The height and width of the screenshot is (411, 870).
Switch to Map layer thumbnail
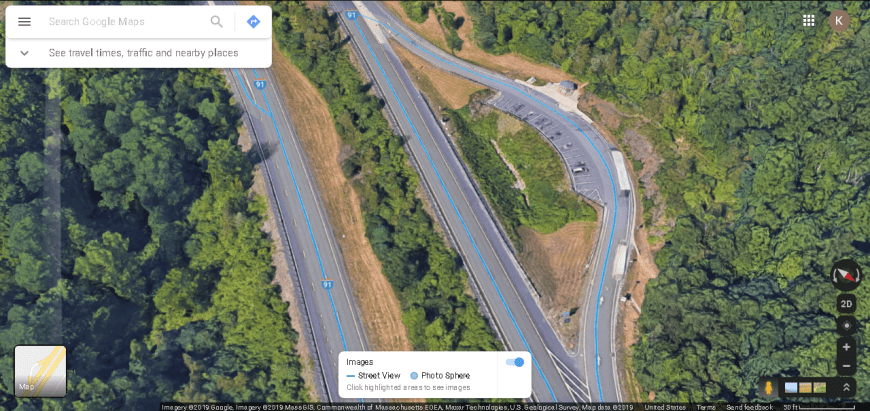40,371
